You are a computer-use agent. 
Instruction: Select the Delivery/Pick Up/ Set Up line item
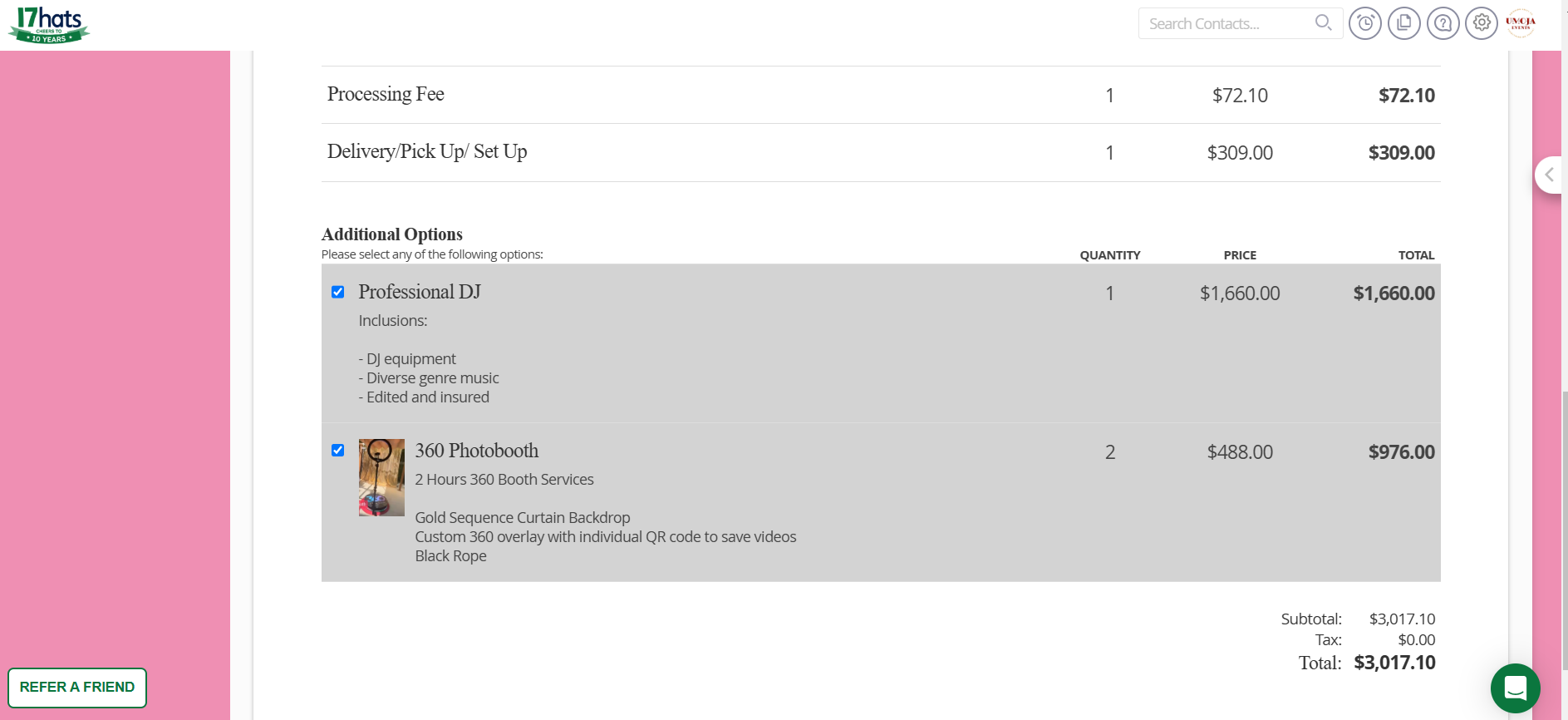pyautogui.click(x=427, y=152)
